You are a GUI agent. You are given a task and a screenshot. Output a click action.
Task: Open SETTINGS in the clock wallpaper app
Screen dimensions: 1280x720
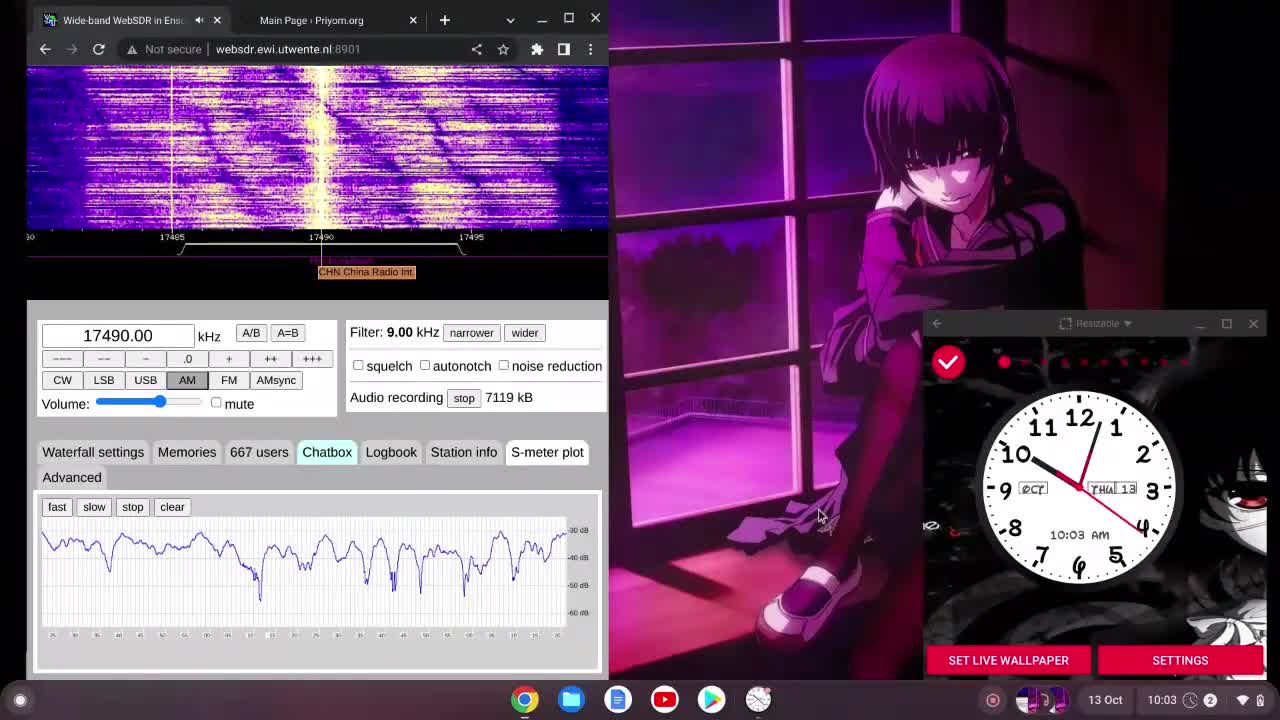[1180, 660]
